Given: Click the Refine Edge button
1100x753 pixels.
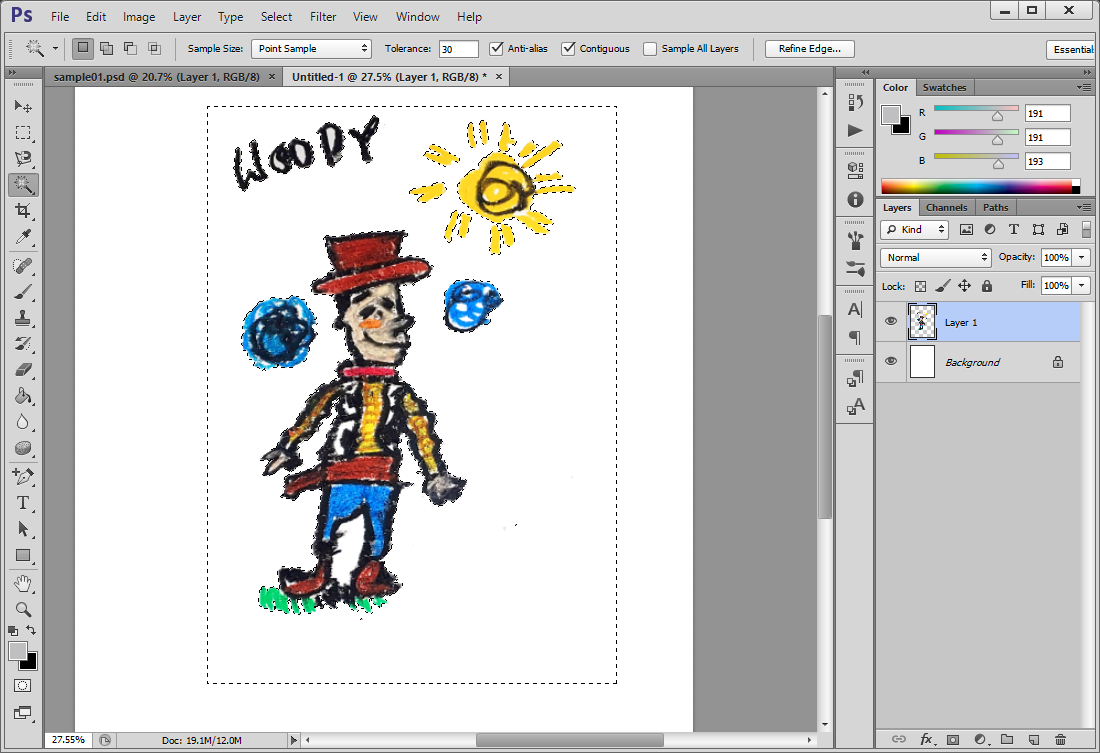Looking at the screenshot, I should (x=810, y=48).
